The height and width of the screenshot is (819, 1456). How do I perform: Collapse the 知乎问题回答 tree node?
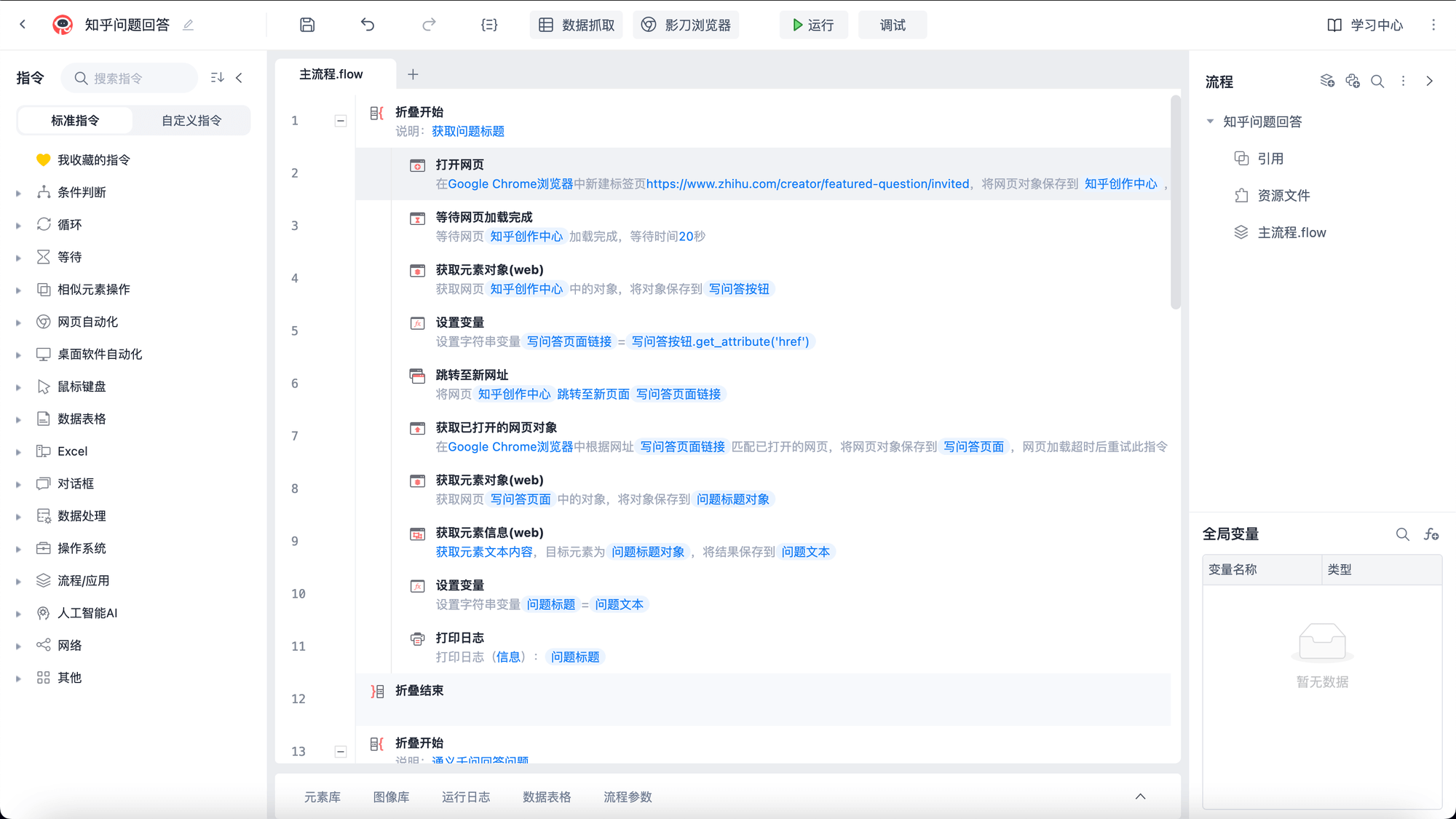pyautogui.click(x=1210, y=122)
